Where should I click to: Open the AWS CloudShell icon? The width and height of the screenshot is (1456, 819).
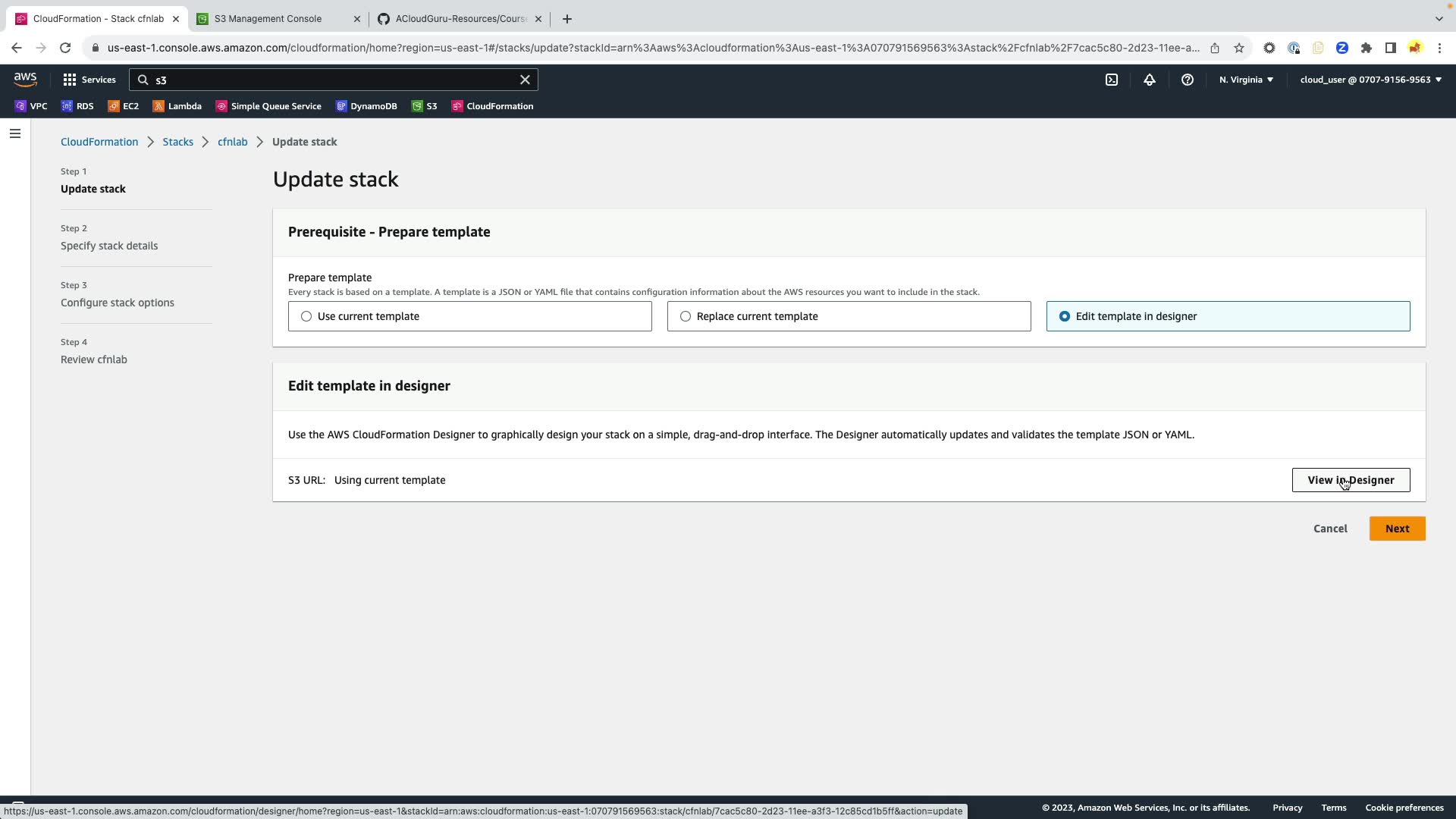coord(1111,80)
